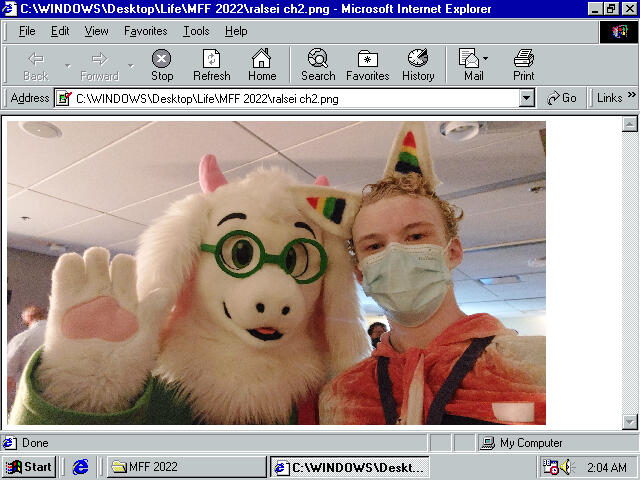Open the Windows Start menu
Image resolution: width=640 pixels, height=480 pixels.
28,467
